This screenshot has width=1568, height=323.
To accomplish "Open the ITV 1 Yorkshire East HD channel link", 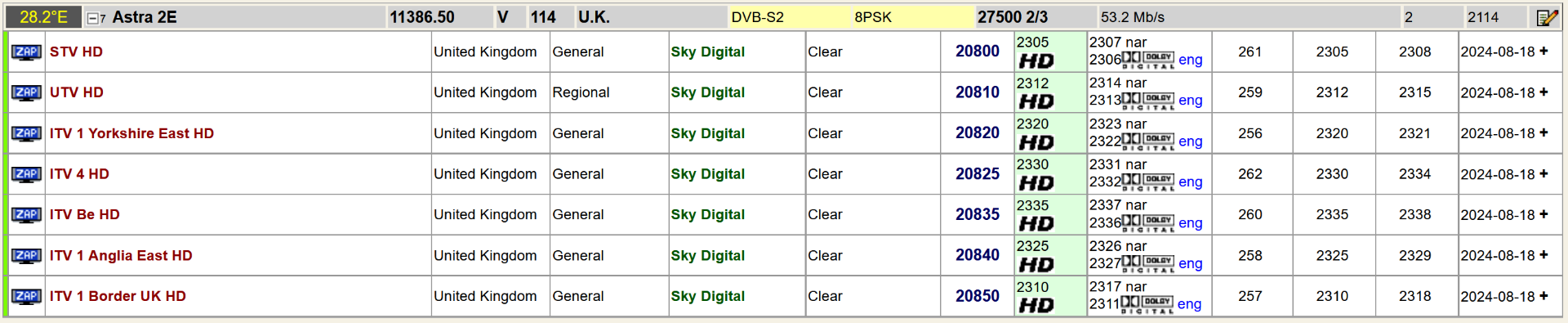I will 131,133.
